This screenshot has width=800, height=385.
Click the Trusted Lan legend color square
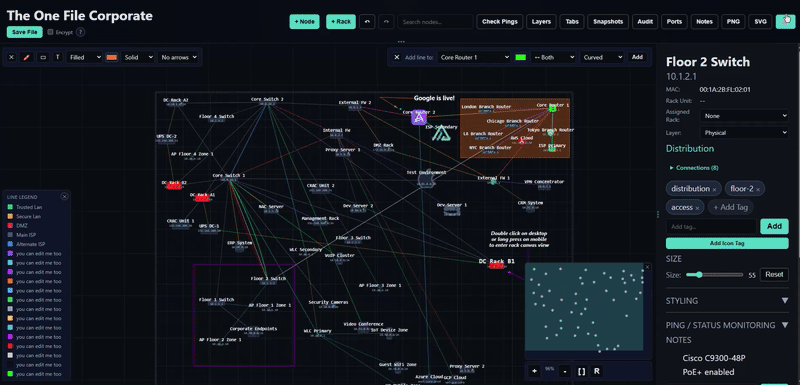(10, 208)
